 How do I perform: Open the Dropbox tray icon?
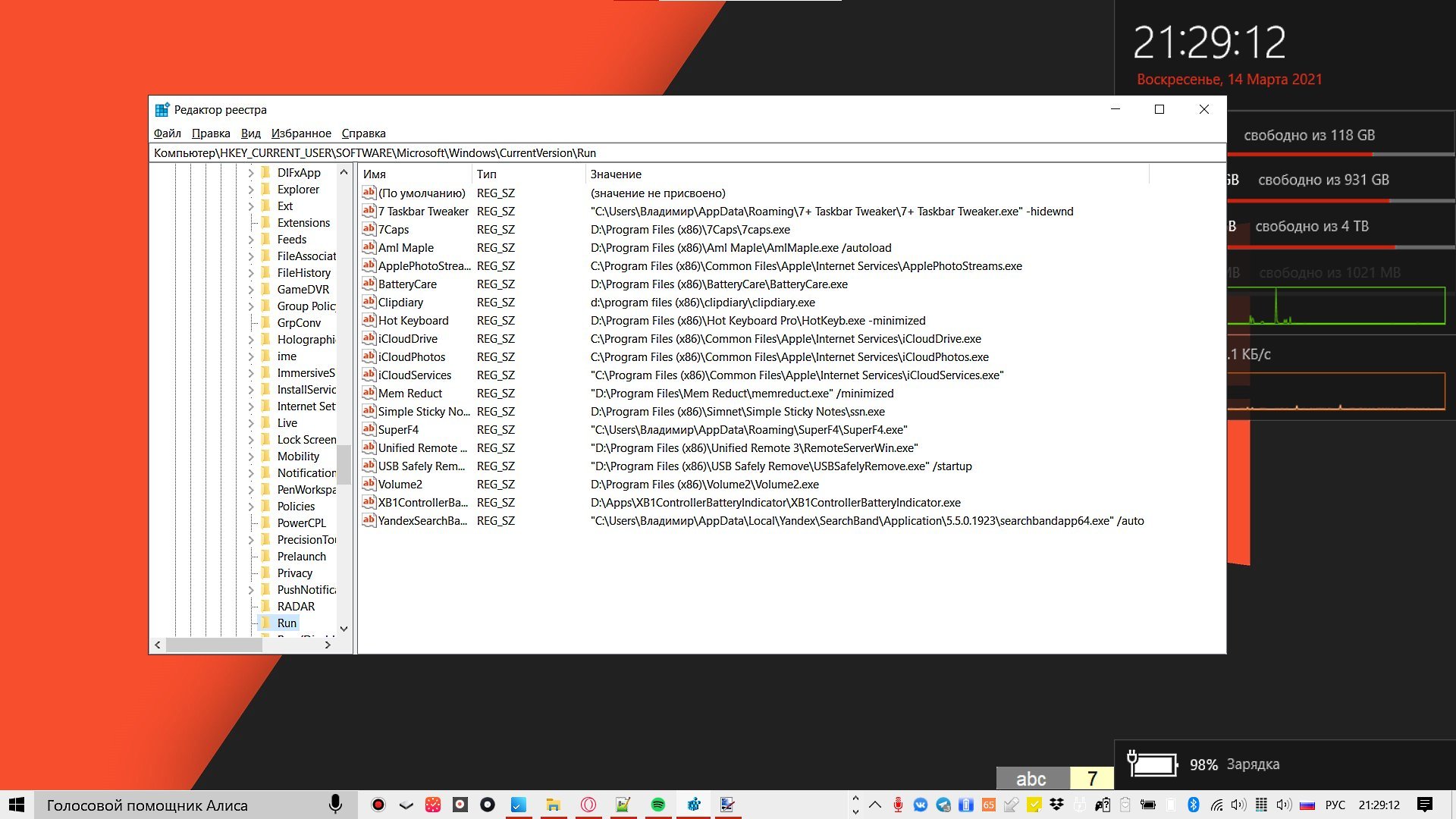click(x=1056, y=805)
